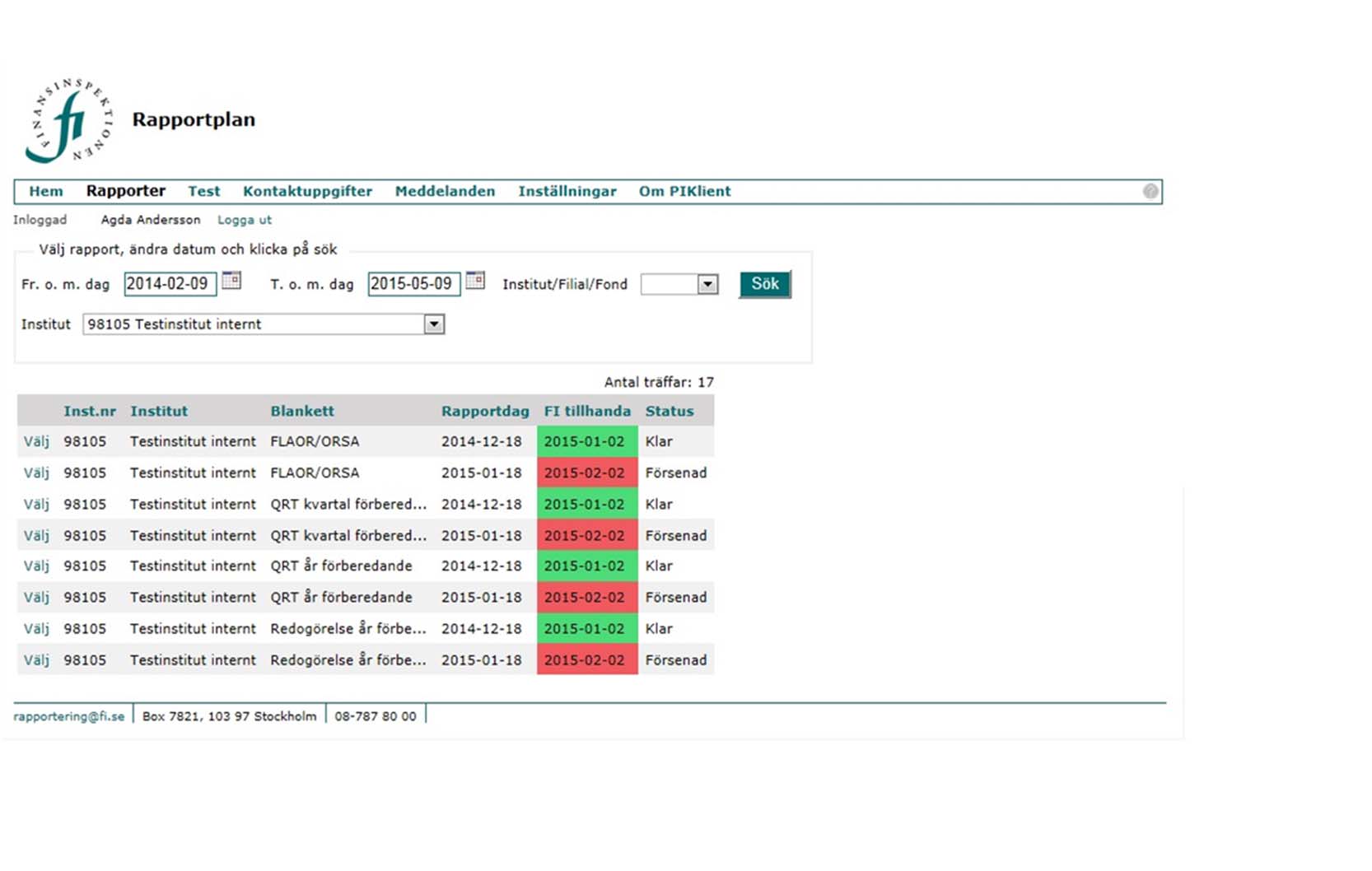Select Välj for Redogörelse år dated 2015-01-18
1372x871 pixels.
pyautogui.click(x=36, y=659)
